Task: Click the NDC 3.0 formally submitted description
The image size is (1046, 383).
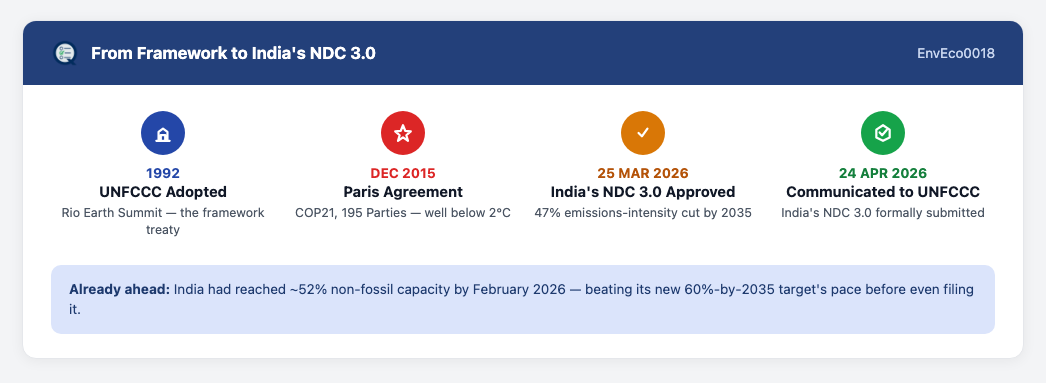Action: click(x=883, y=213)
